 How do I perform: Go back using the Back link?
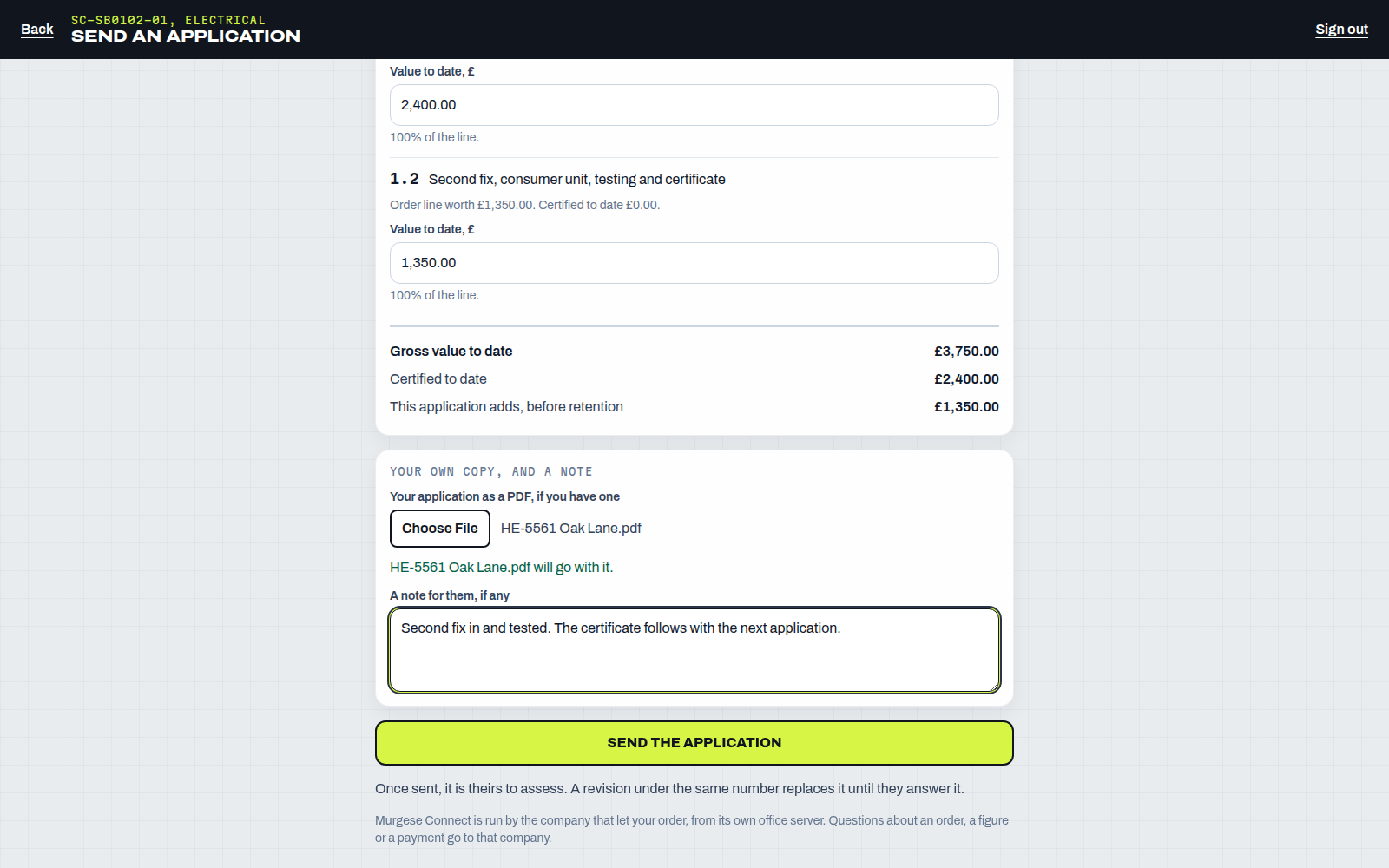pyautogui.click(x=36, y=30)
